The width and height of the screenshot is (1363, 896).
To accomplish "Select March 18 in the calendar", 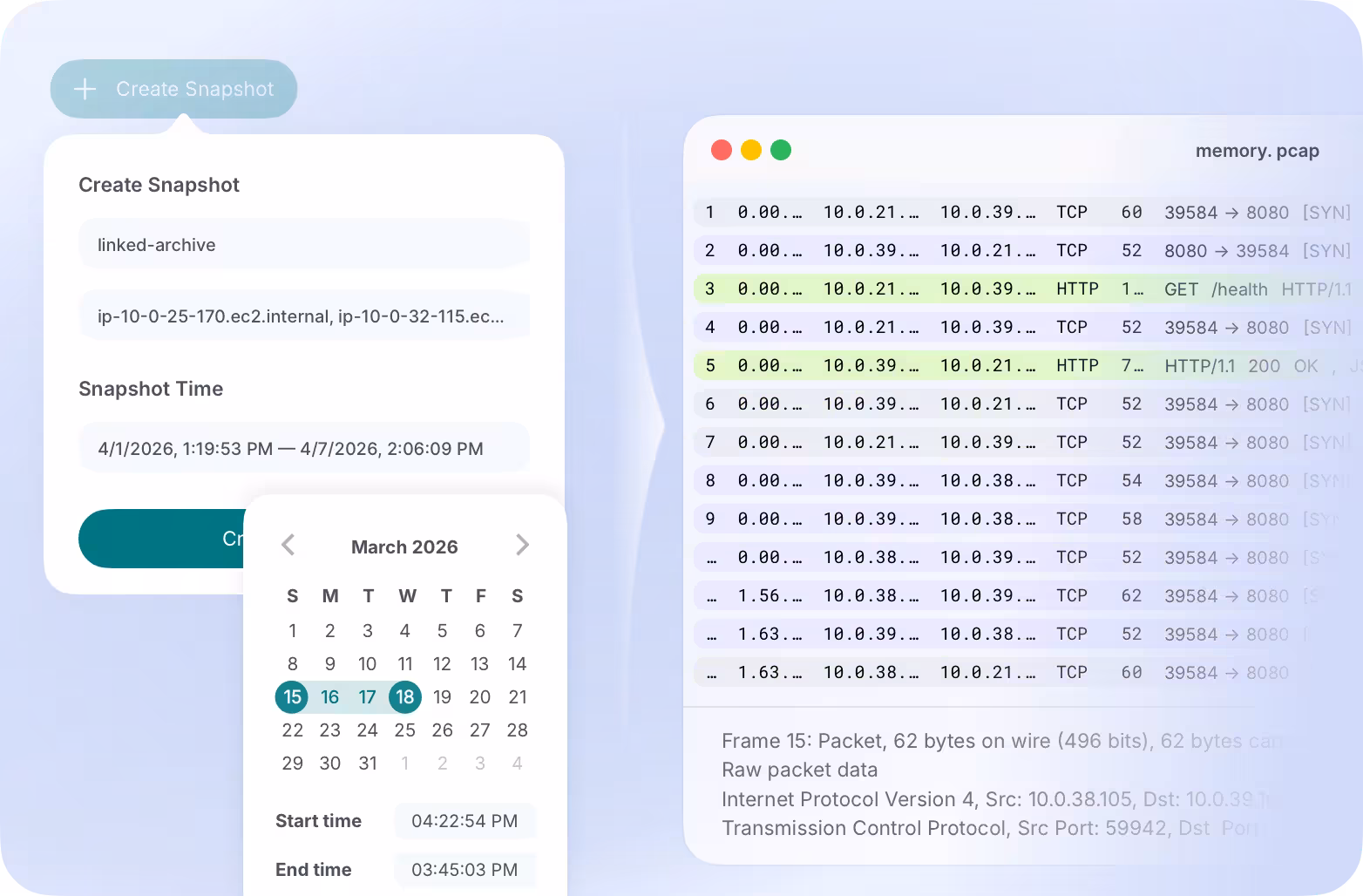I will click(405, 697).
